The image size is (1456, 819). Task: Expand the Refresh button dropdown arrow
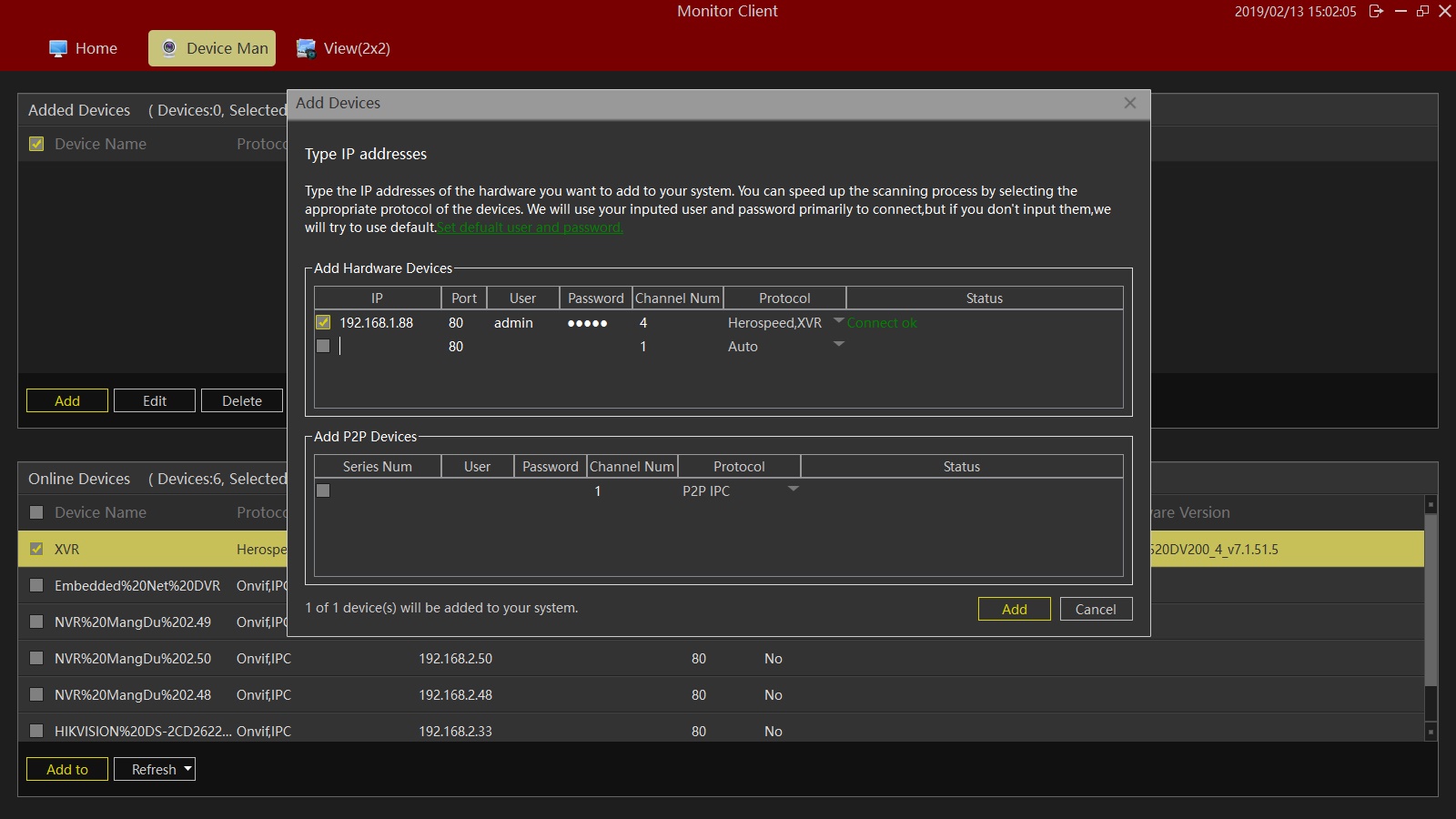pyautogui.click(x=187, y=769)
